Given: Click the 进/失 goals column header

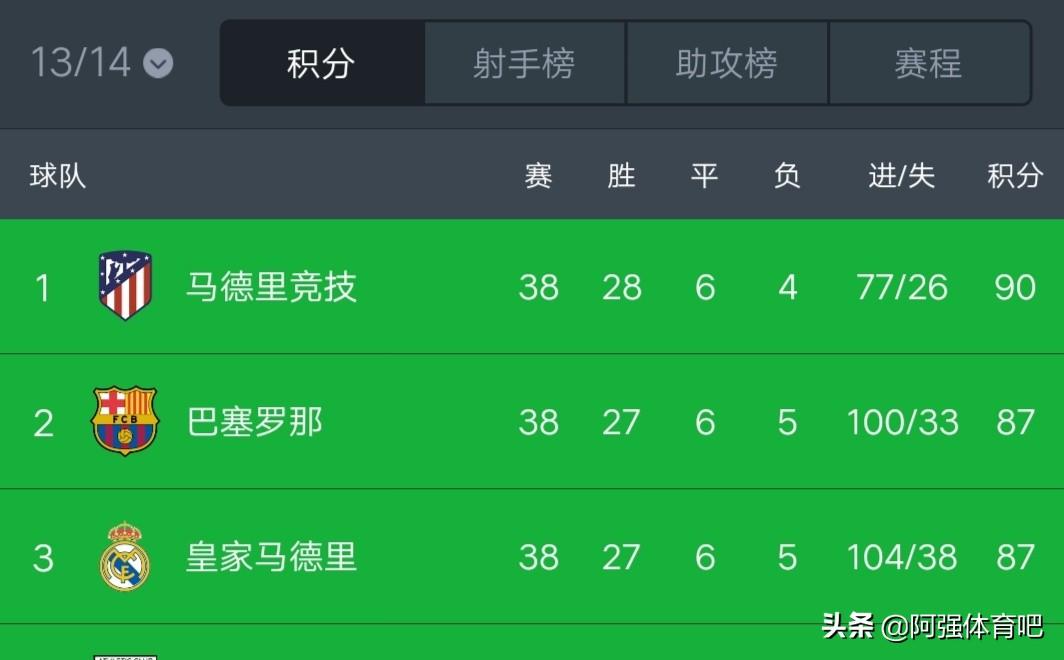Looking at the screenshot, I should point(901,176).
